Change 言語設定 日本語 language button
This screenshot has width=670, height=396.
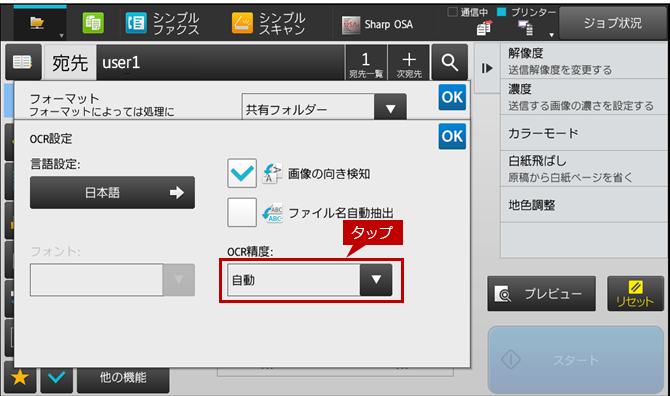(112, 193)
